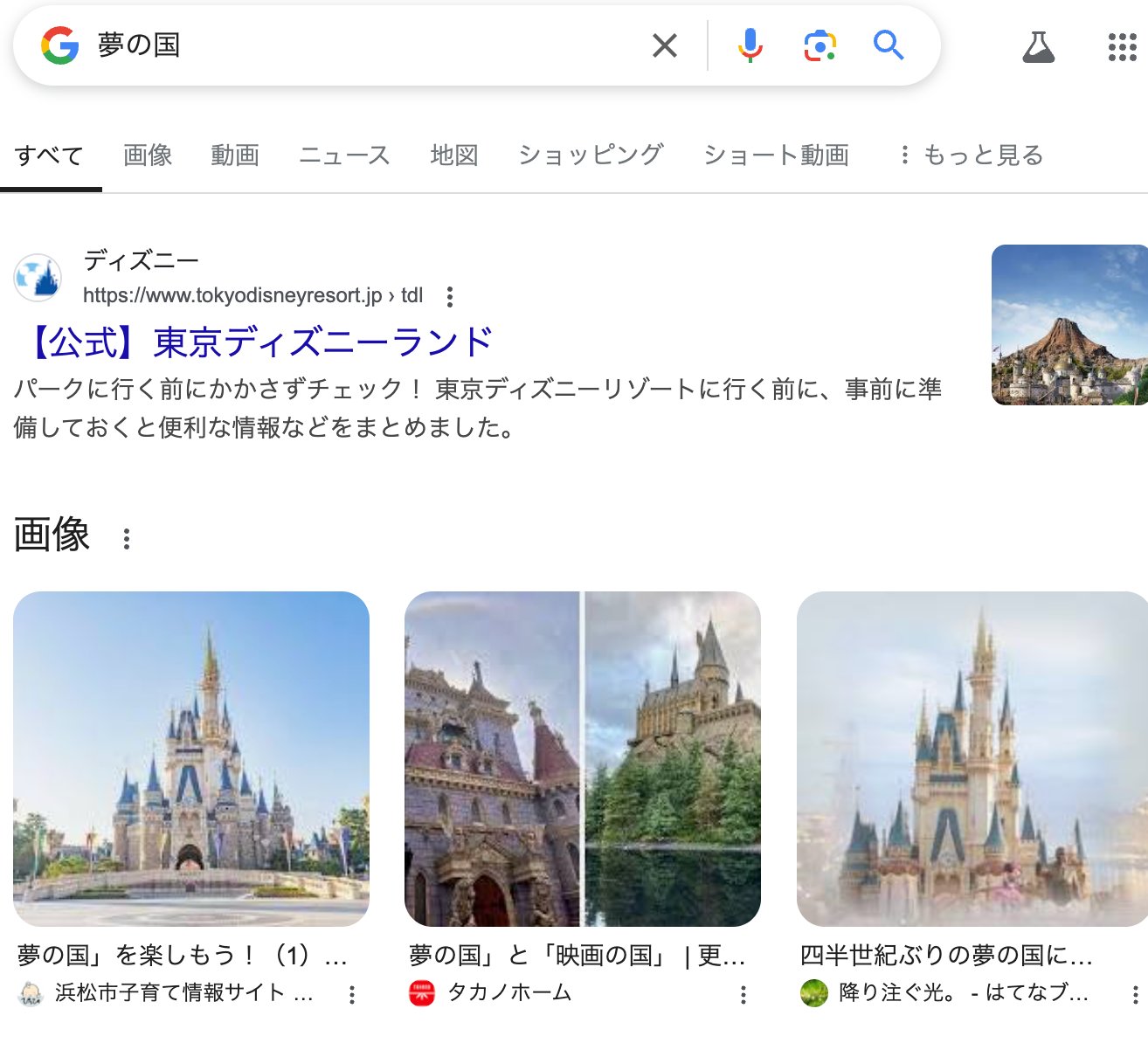
Task: Select the すべて tab
Action: click(50, 155)
